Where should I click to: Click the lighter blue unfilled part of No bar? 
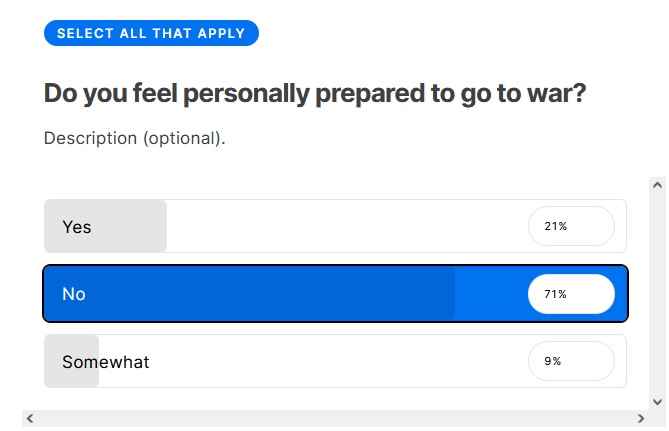point(490,294)
